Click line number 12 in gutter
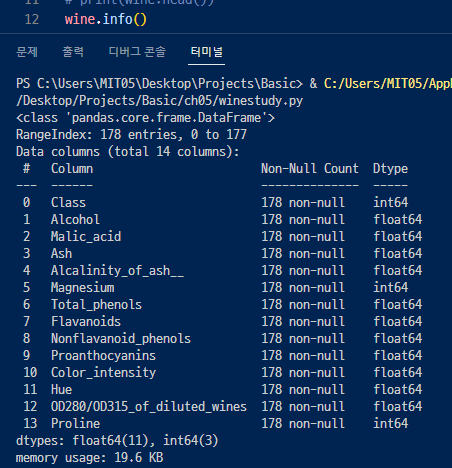Viewport: 452px width, 468px height. click(32, 19)
